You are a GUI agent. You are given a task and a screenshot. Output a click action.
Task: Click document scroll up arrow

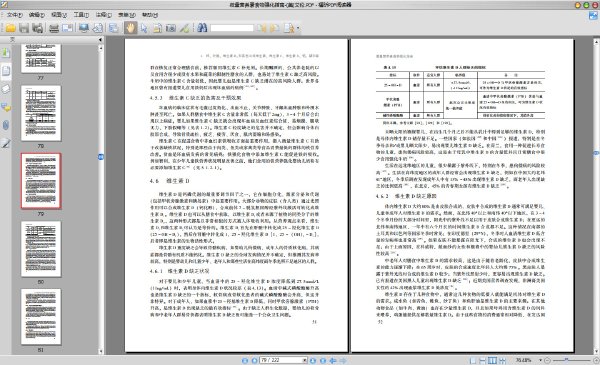pyautogui.click(x=596, y=41)
